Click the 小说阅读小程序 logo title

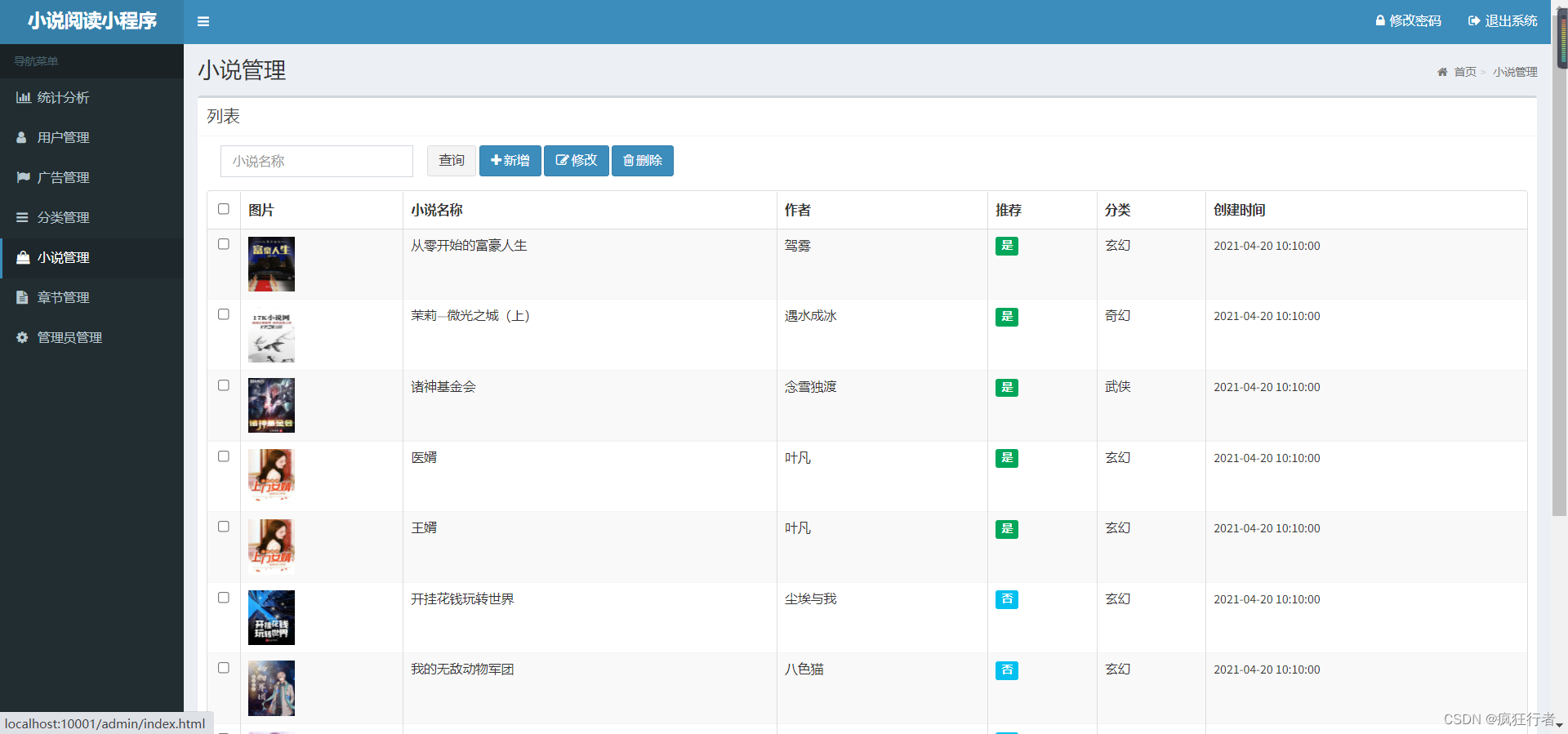92,21
